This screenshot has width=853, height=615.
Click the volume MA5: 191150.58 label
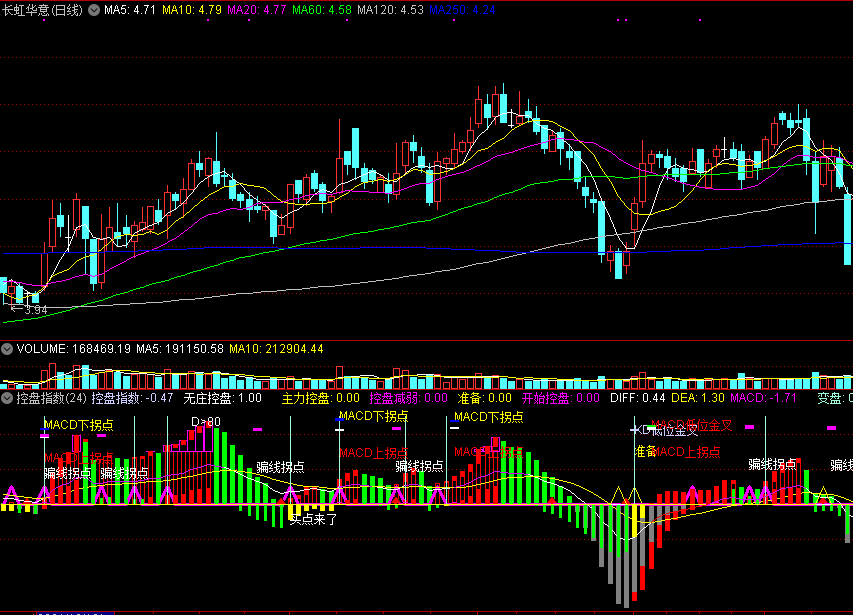pyautogui.click(x=180, y=349)
